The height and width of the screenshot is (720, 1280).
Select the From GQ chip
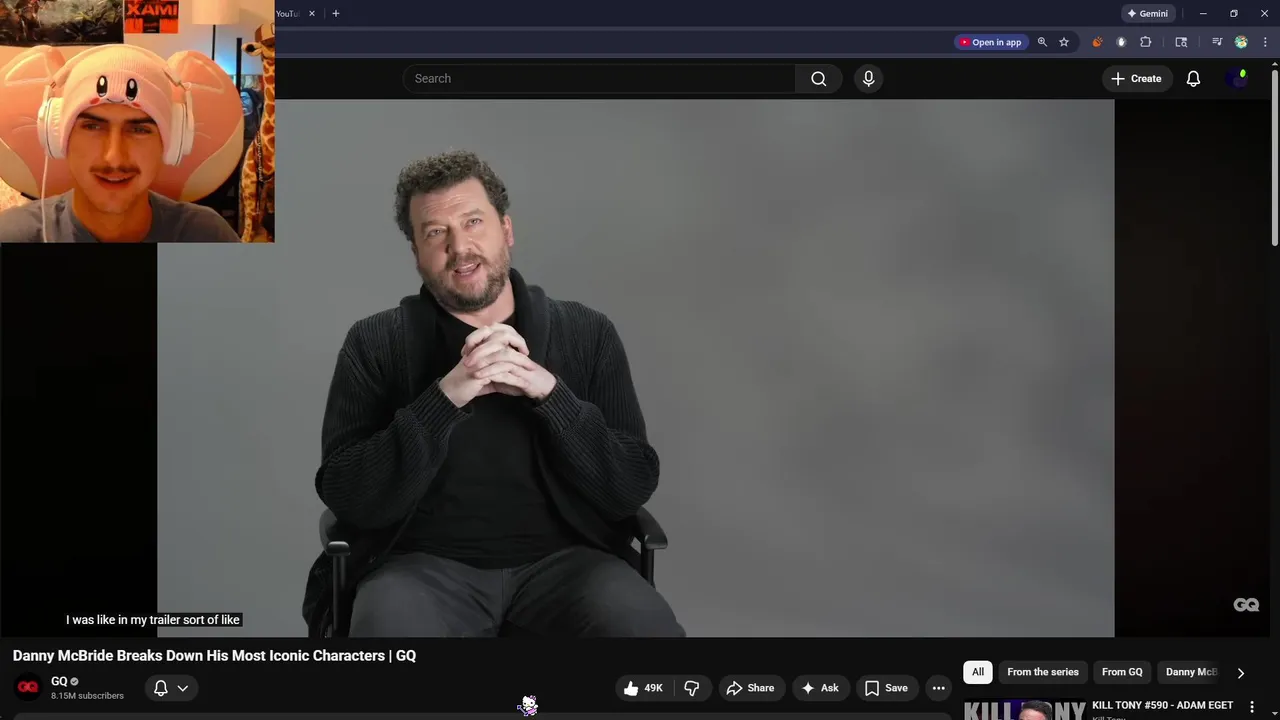pyautogui.click(x=1122, y=672)
